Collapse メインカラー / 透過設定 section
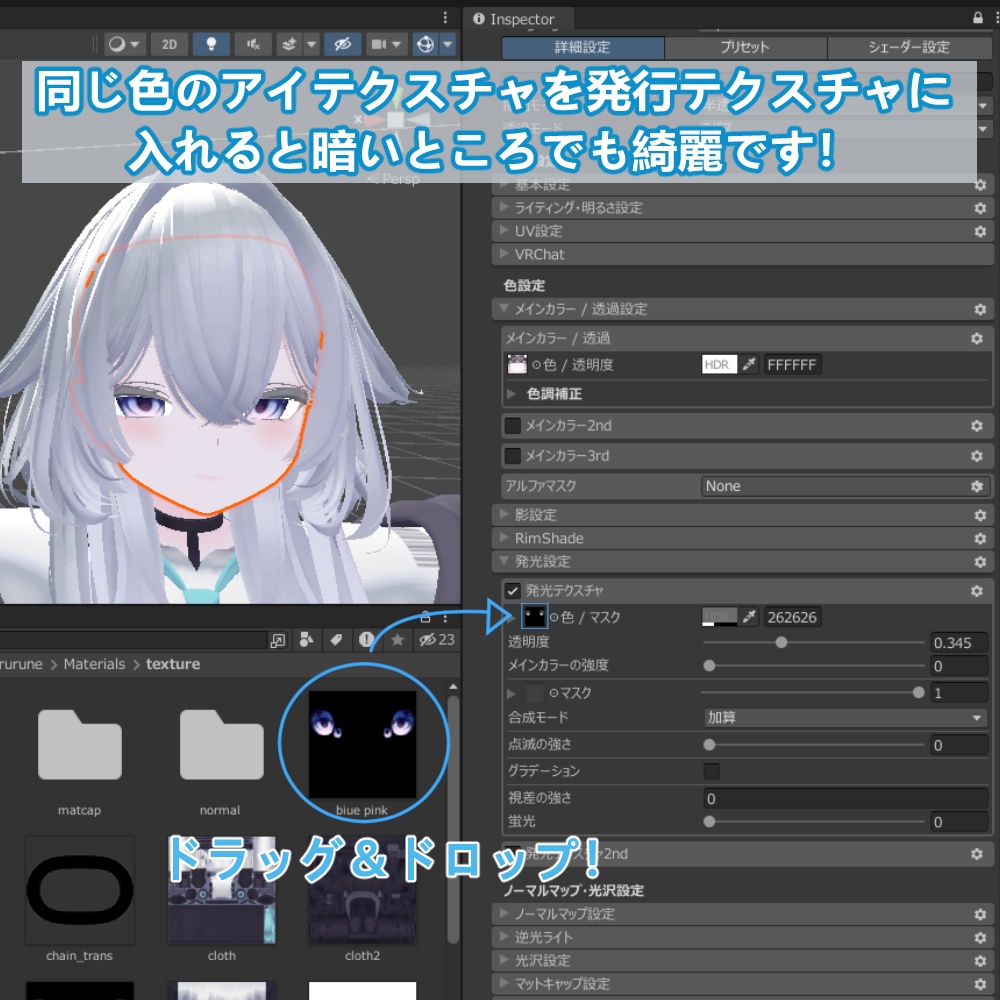Screen dimensions: 1000x1000 coord(742,309)
